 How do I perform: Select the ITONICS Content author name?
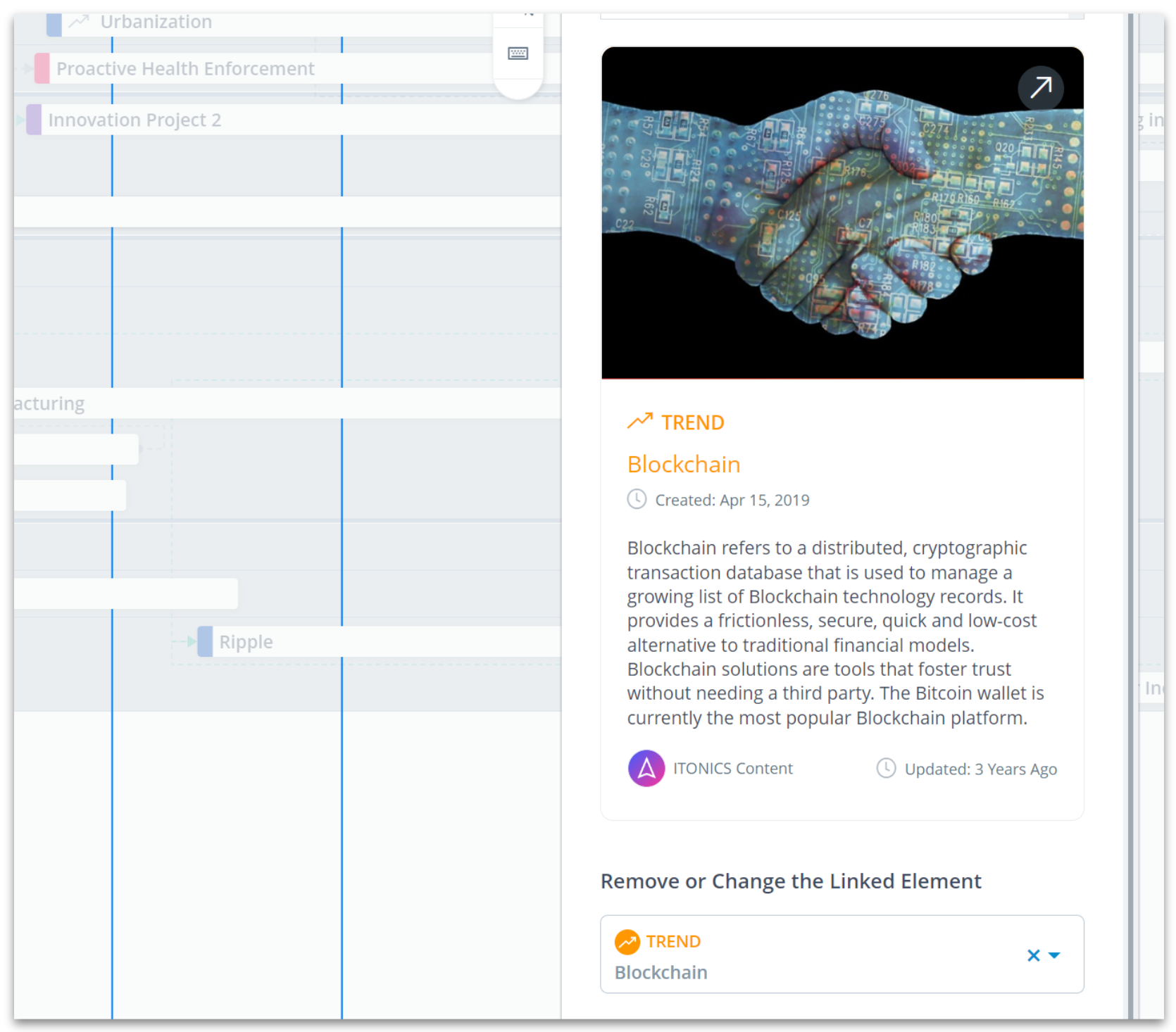tap(732, 768)
